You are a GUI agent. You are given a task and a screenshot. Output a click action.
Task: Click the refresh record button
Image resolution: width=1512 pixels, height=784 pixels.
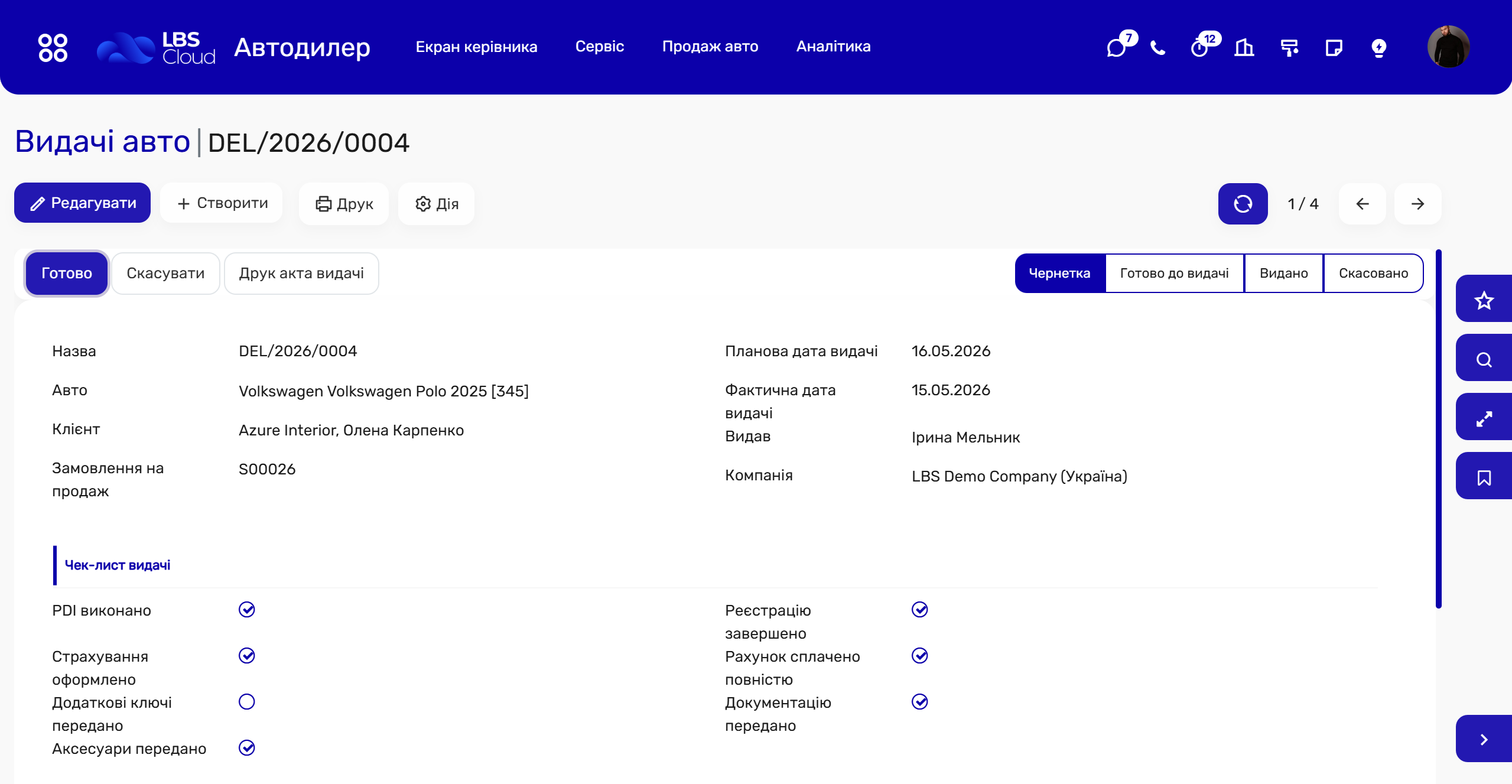[x=1243, y=204]
